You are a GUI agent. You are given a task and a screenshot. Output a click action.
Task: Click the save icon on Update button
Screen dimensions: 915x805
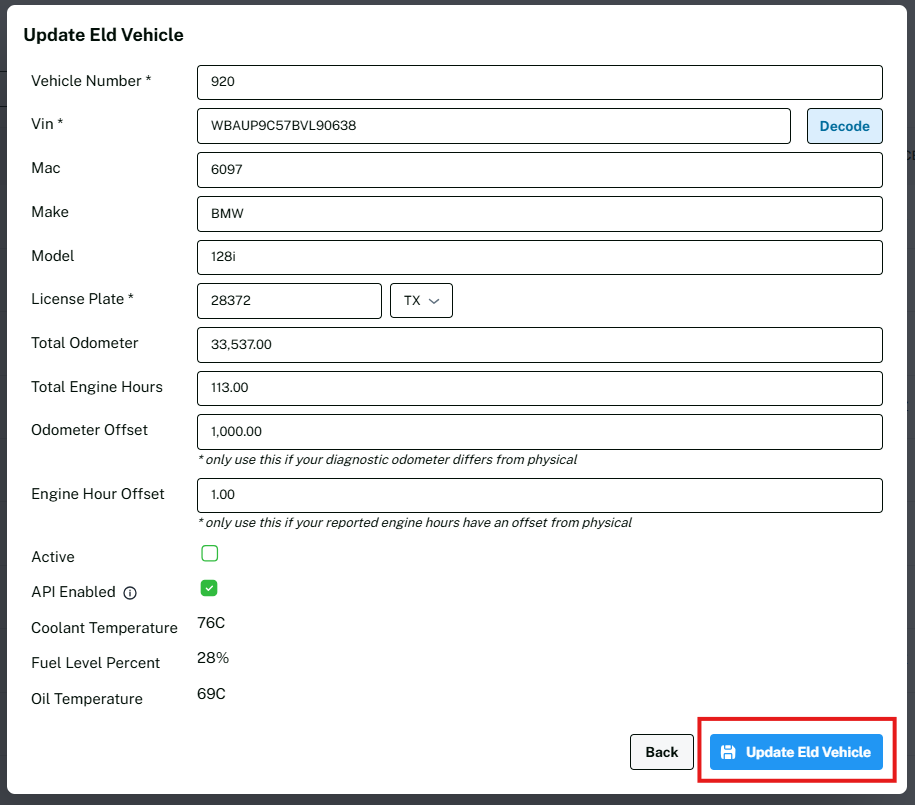[728, 752]
